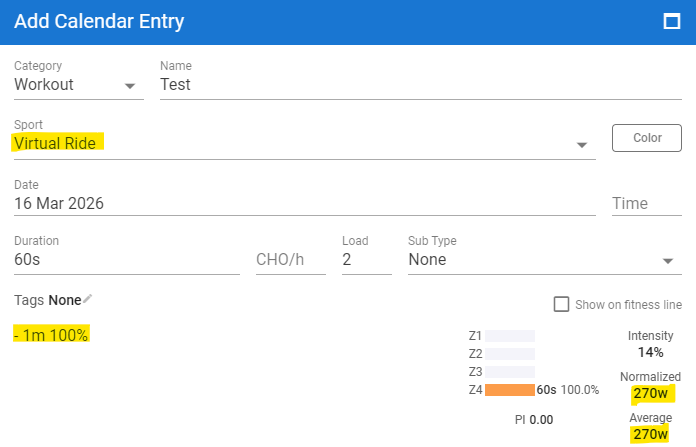Click the Load field with value 2
Image resolution: width=696 pixels, height=447 pixels.
(x=366, y=260)
